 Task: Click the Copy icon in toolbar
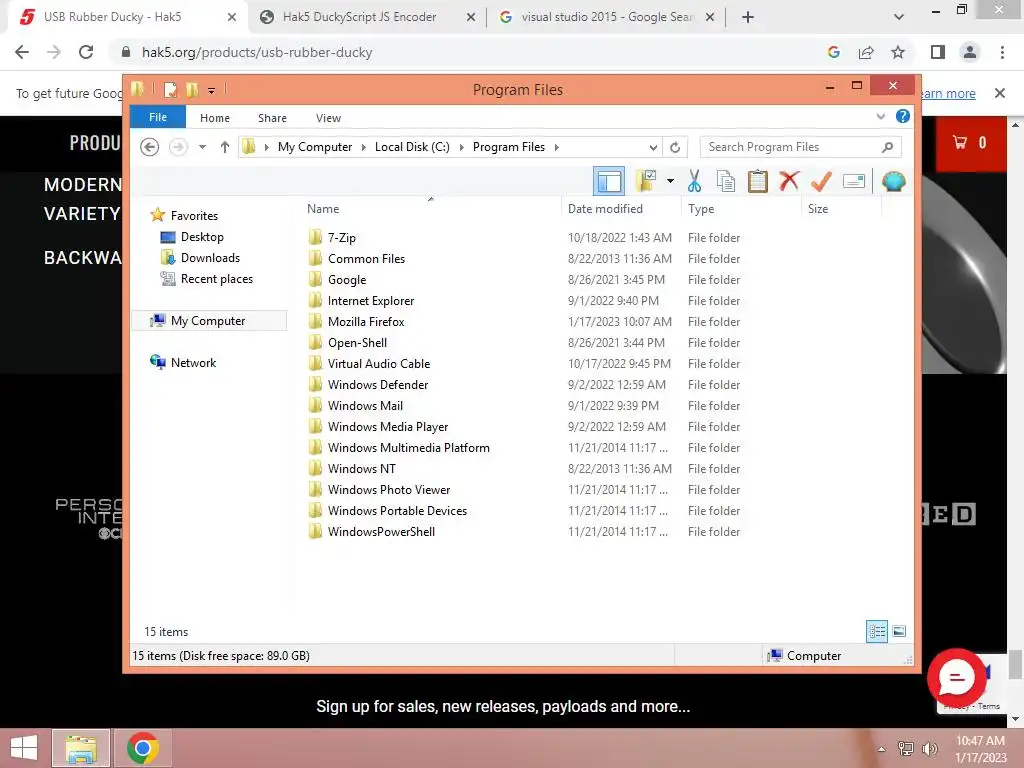(726, 181)
